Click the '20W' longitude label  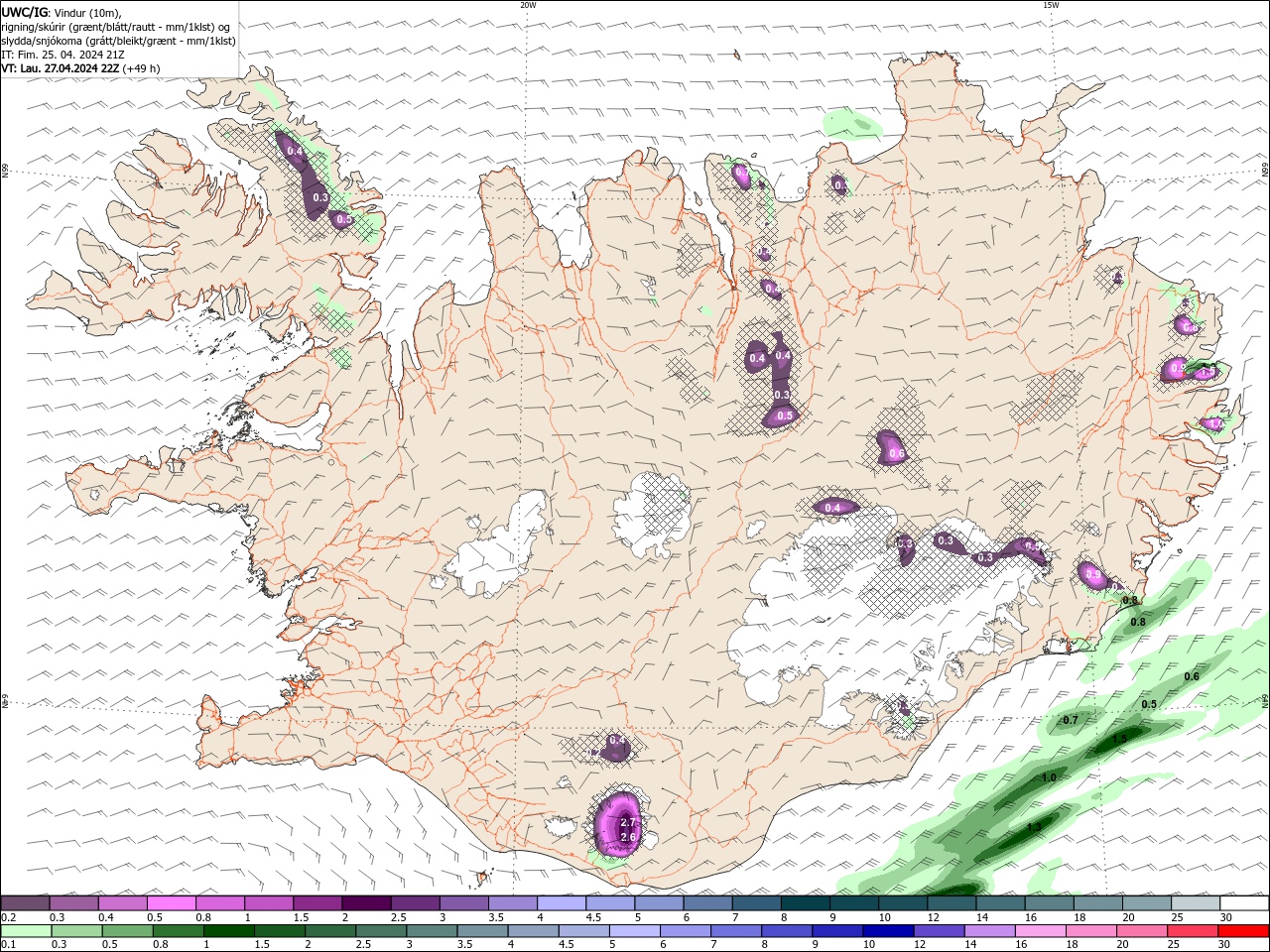tap(528, 5)
